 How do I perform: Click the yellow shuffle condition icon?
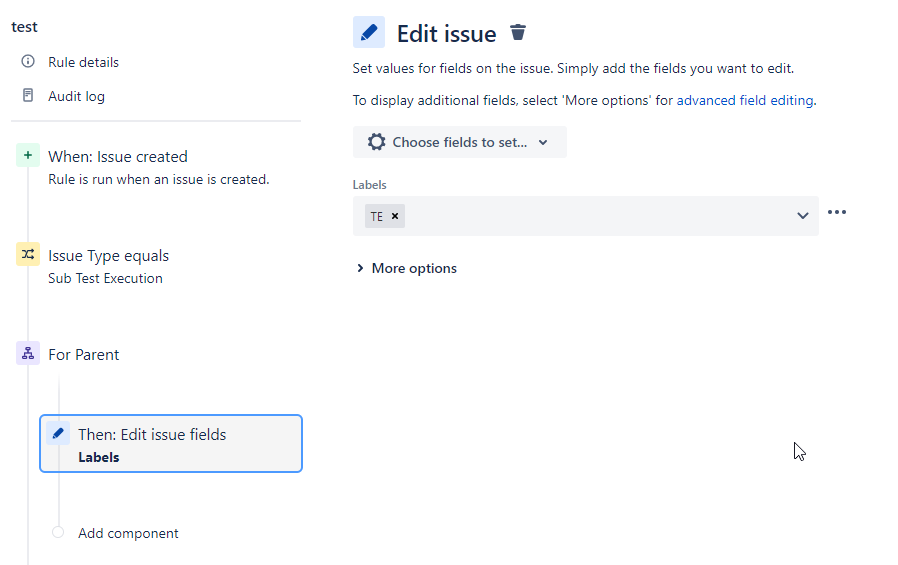click(28, 255)
